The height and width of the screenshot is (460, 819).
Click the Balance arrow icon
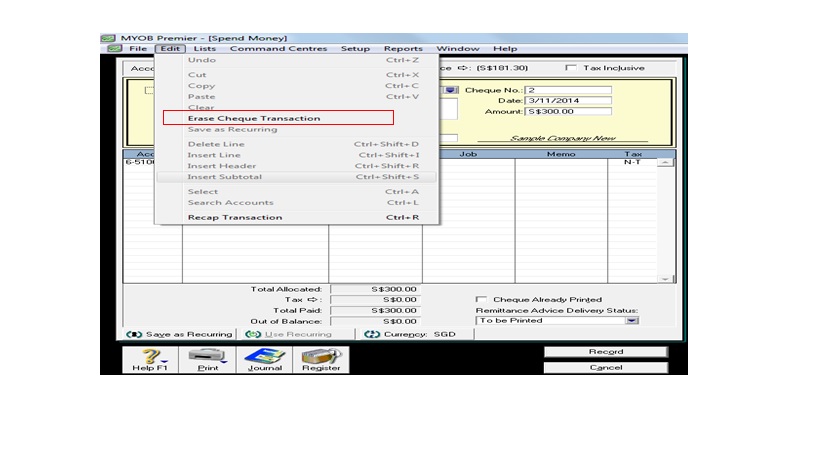[x=463, y=68]
